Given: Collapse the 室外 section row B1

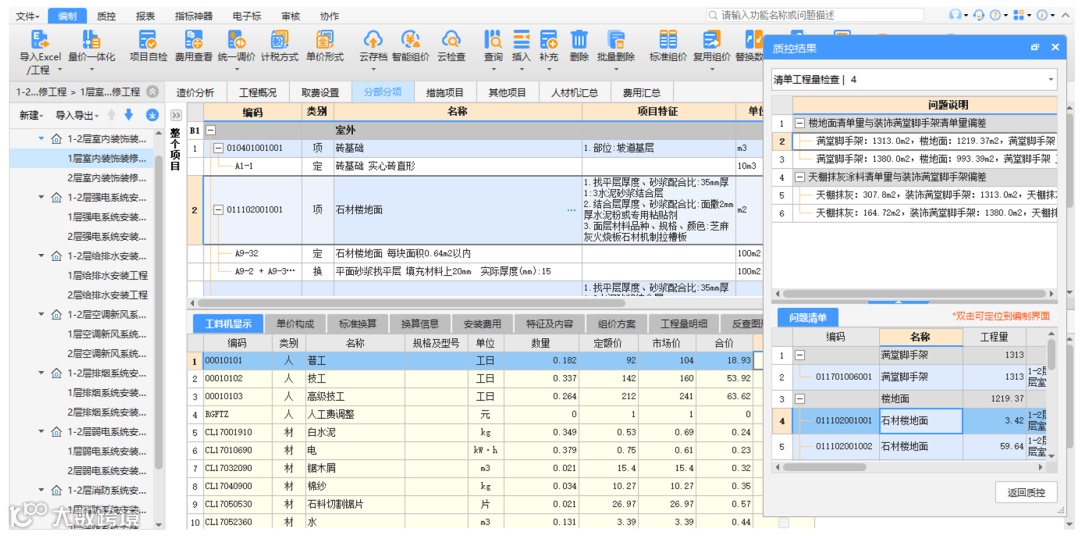Looking at the screenshot, I should pos(211,130).
